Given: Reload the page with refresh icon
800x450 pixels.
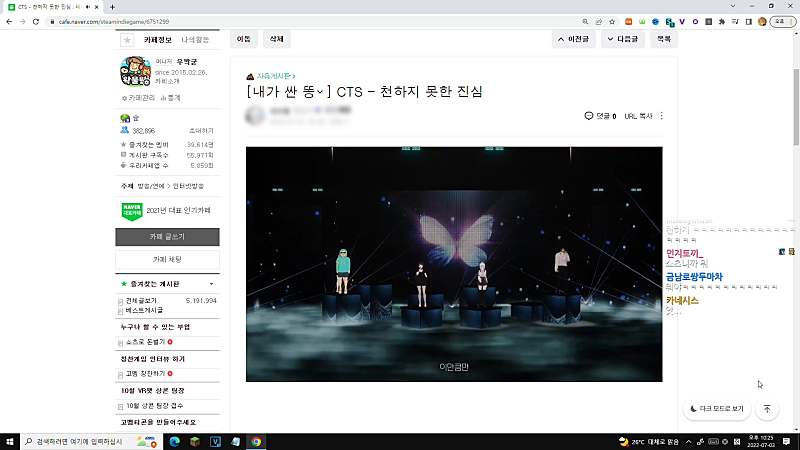Looking at the screenshot, I should 36,21.
